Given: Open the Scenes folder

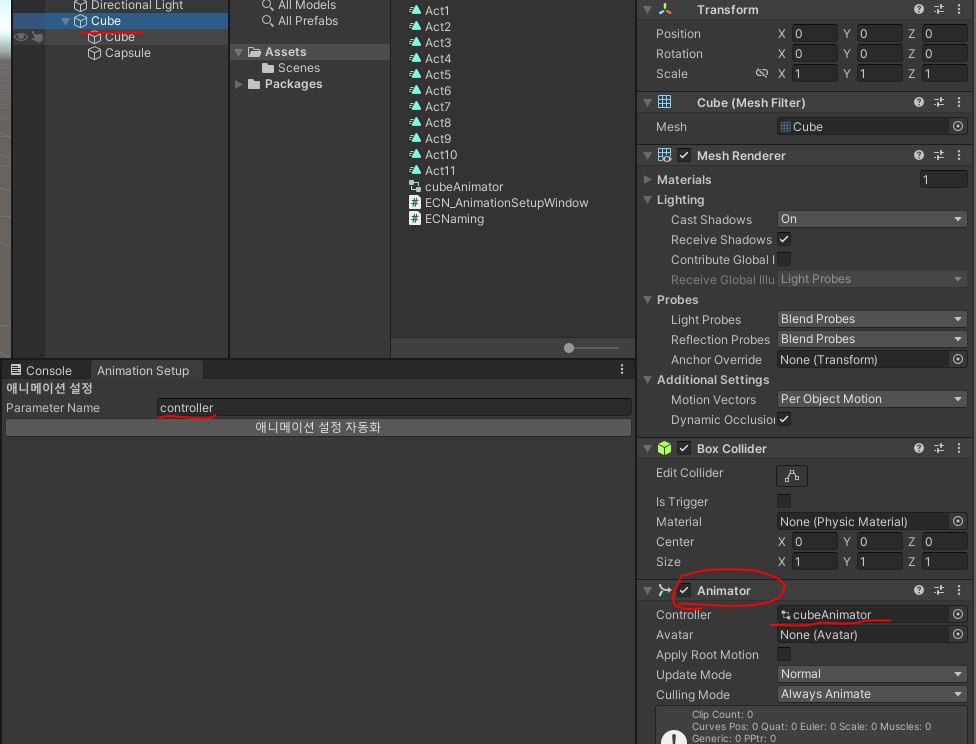Looking at the screenshot, I should coord(291,67).
